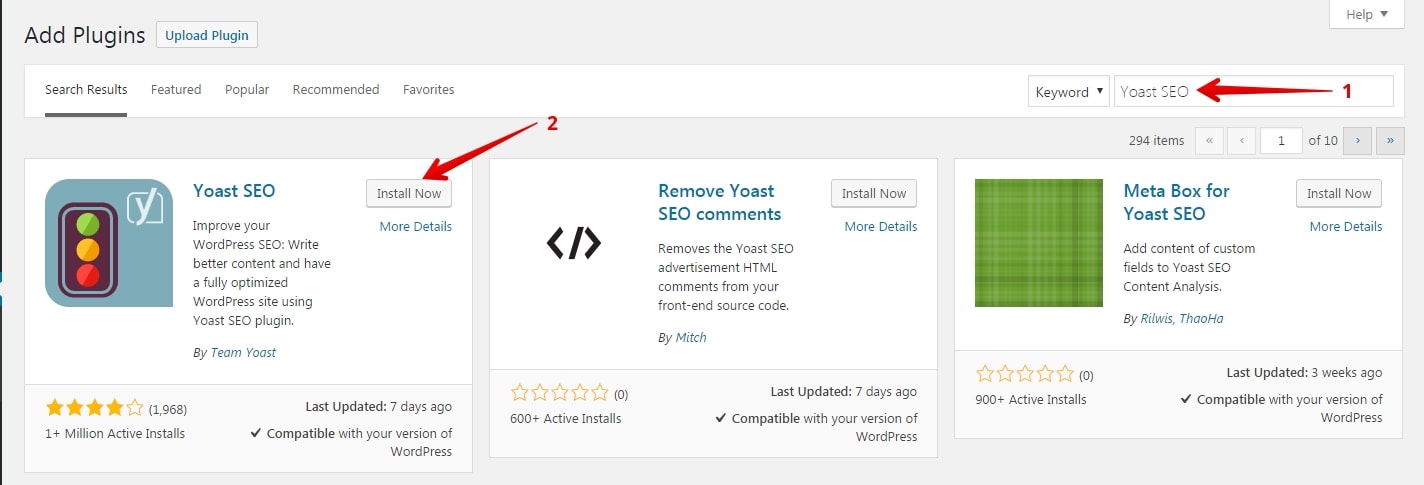The image size is (1424, 485).
Task: Open the Team Yoast author link
Action: (243, 353)
